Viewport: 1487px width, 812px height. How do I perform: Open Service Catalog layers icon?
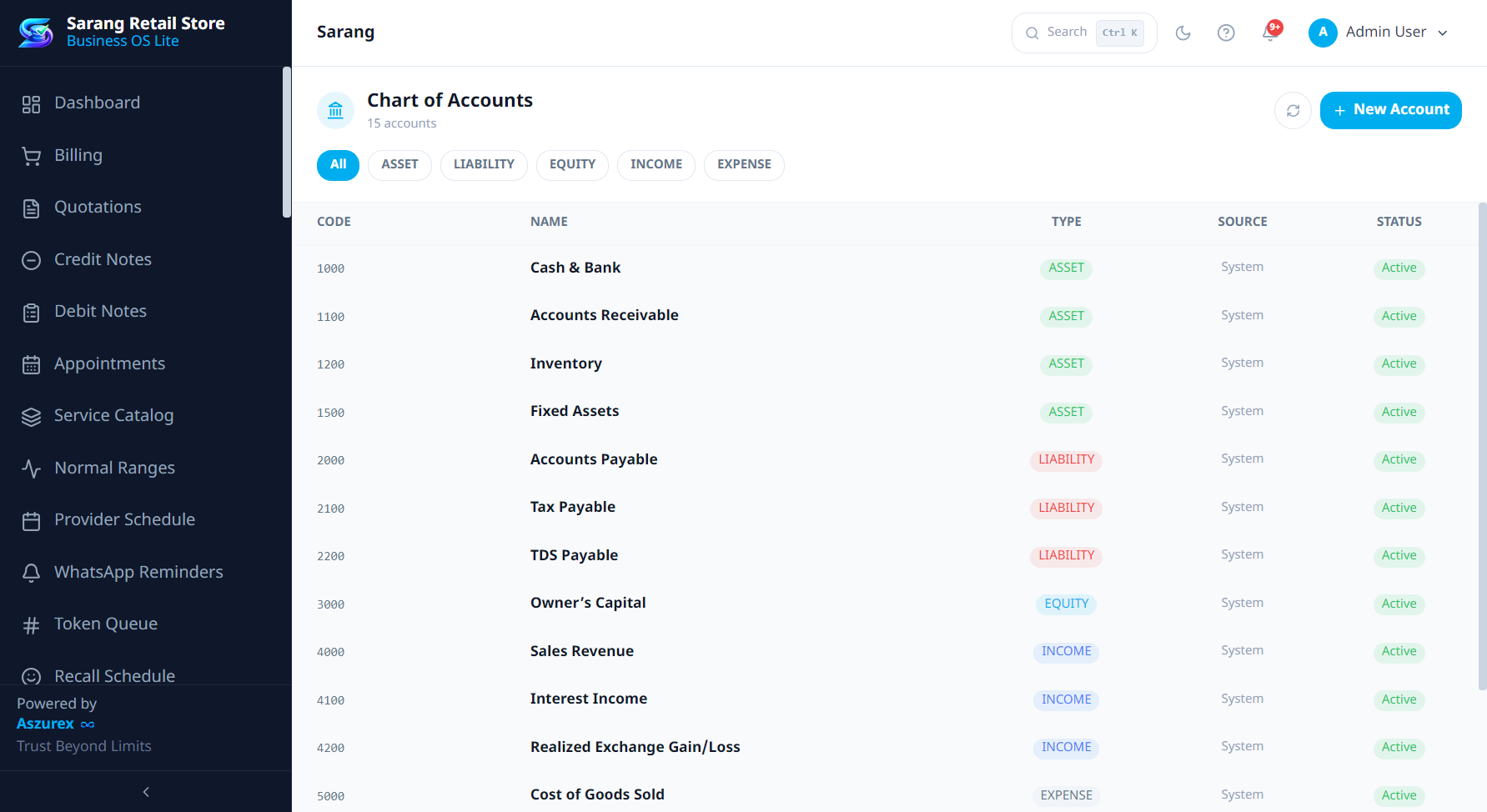coord(31,417)
